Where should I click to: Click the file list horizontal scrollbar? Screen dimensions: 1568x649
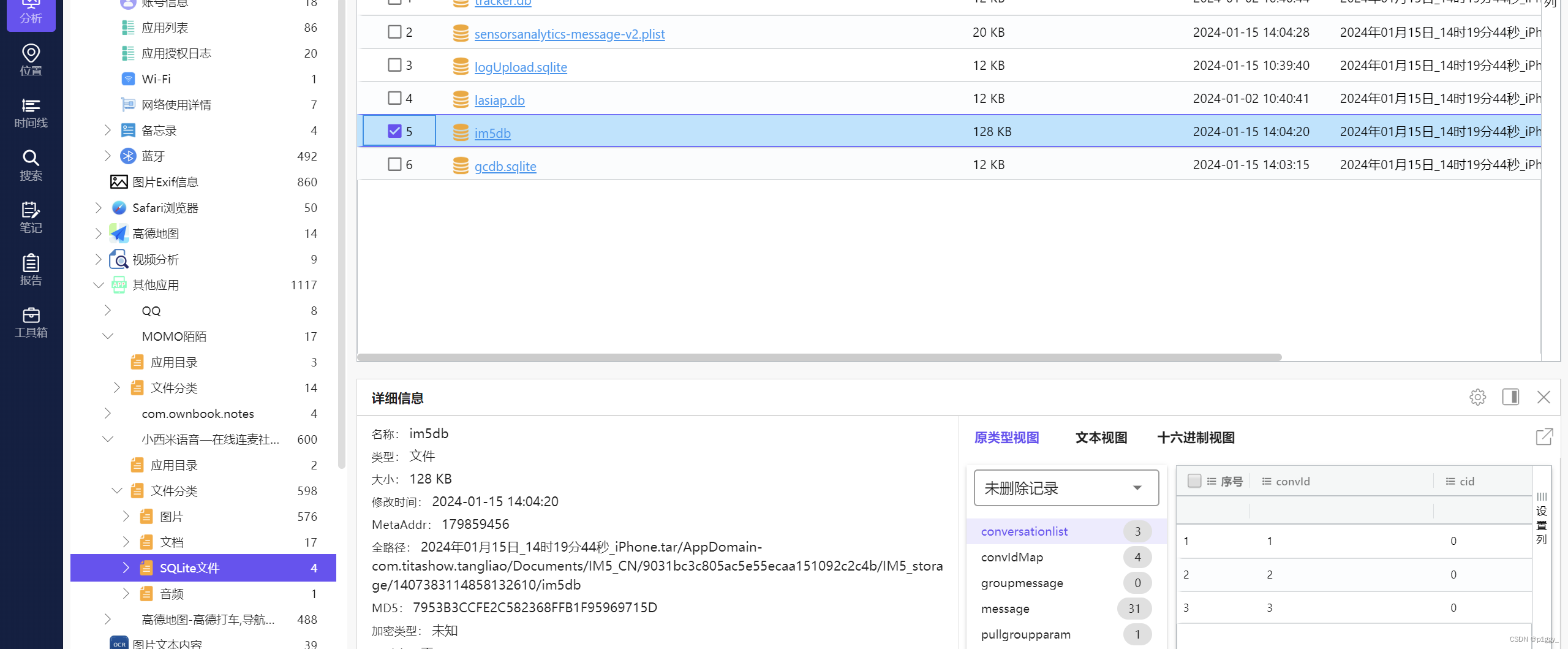tap(819, 357)
